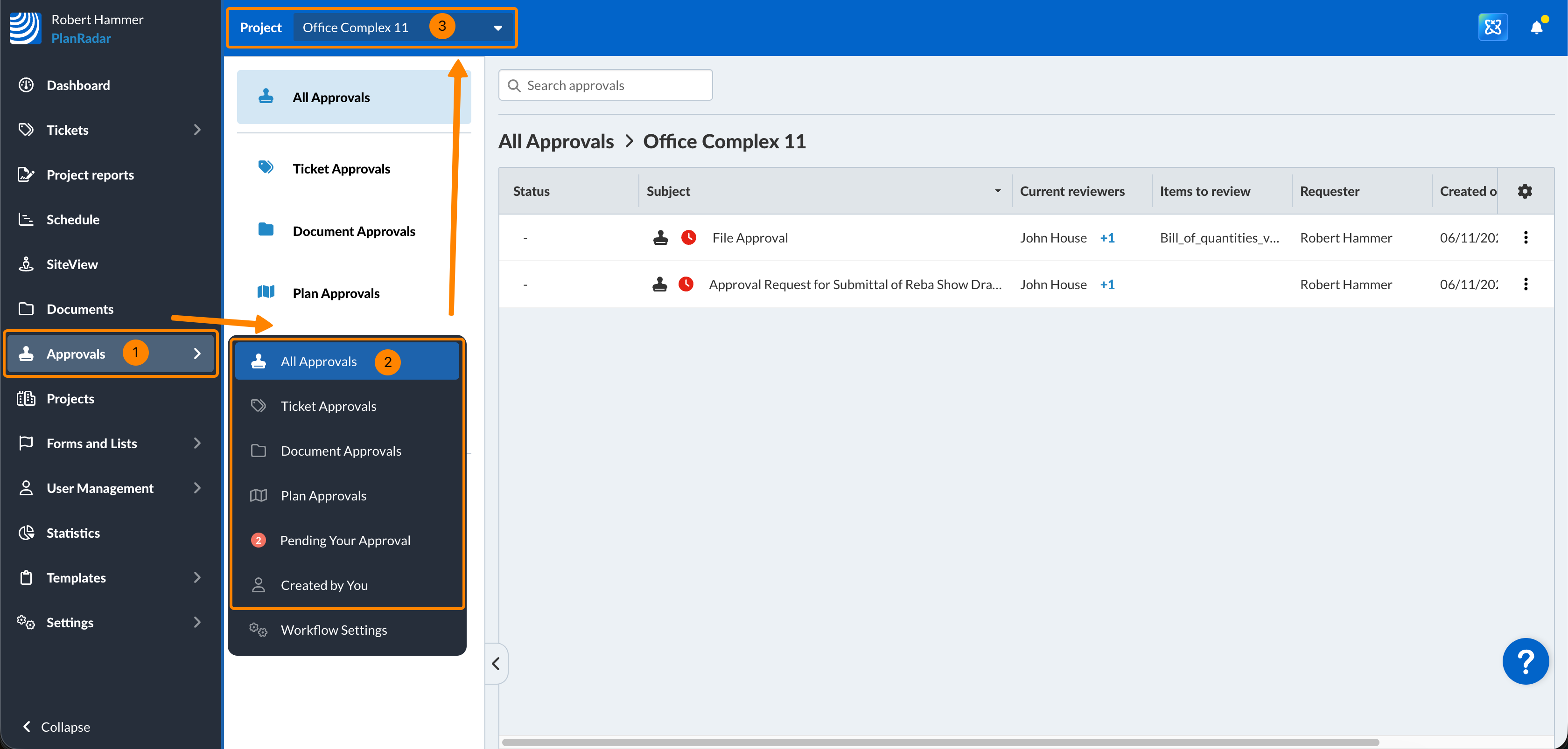Select Pending Your Approval in the flyout menu
The width and height of the screenshot is (1568, 749).
[344, 541]
